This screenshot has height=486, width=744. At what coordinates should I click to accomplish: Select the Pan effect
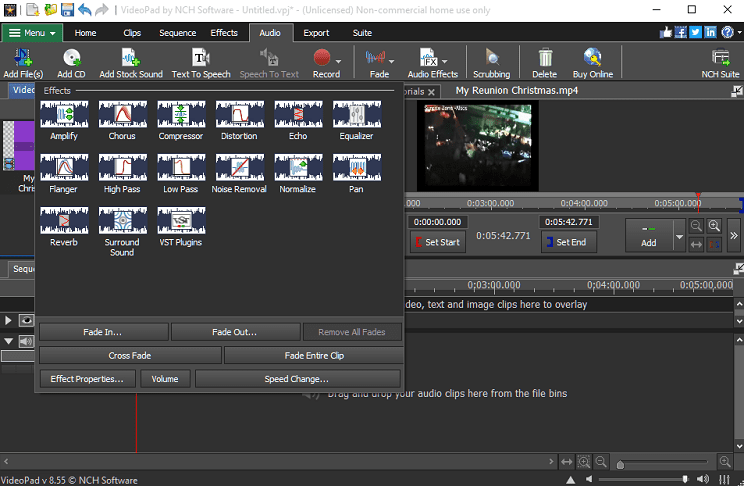click(x=356, y=174)
